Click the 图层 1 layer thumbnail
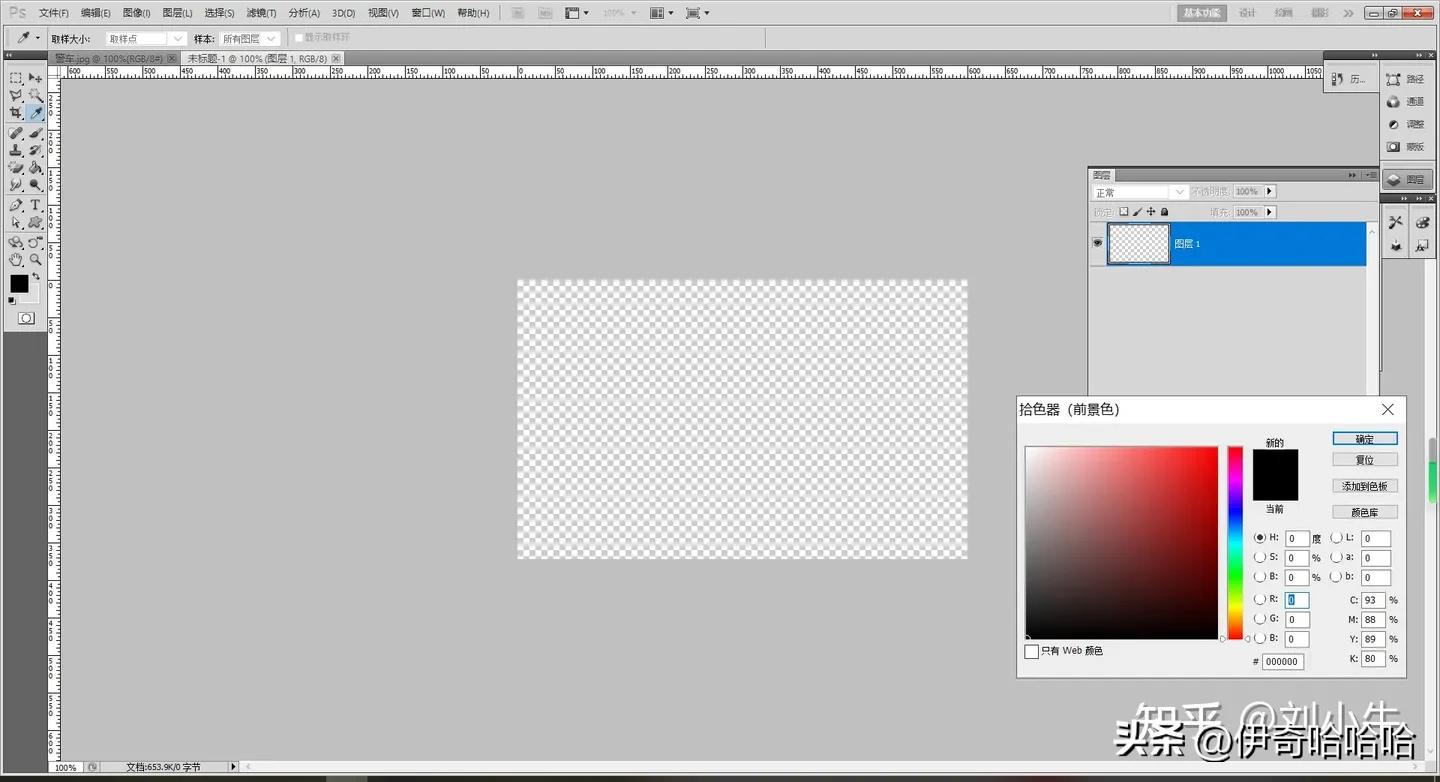1440x782 pixels. (1138, 243)
